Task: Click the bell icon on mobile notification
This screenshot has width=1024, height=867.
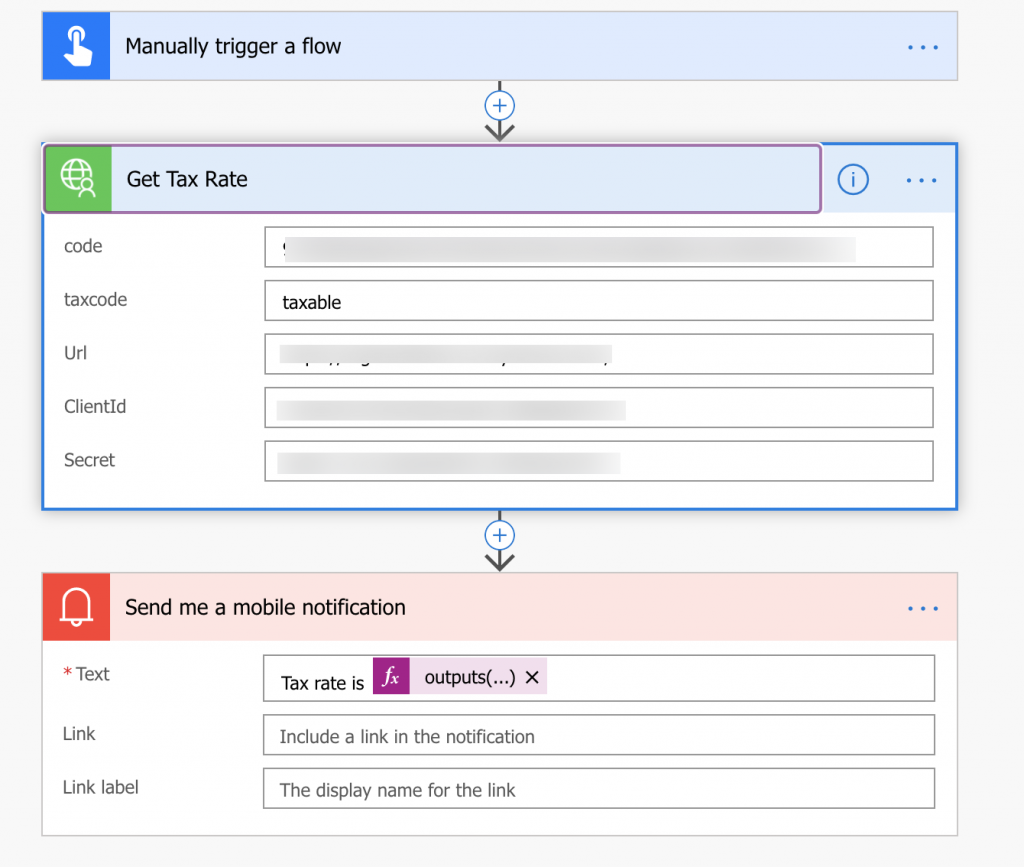Action: point(76,606)
